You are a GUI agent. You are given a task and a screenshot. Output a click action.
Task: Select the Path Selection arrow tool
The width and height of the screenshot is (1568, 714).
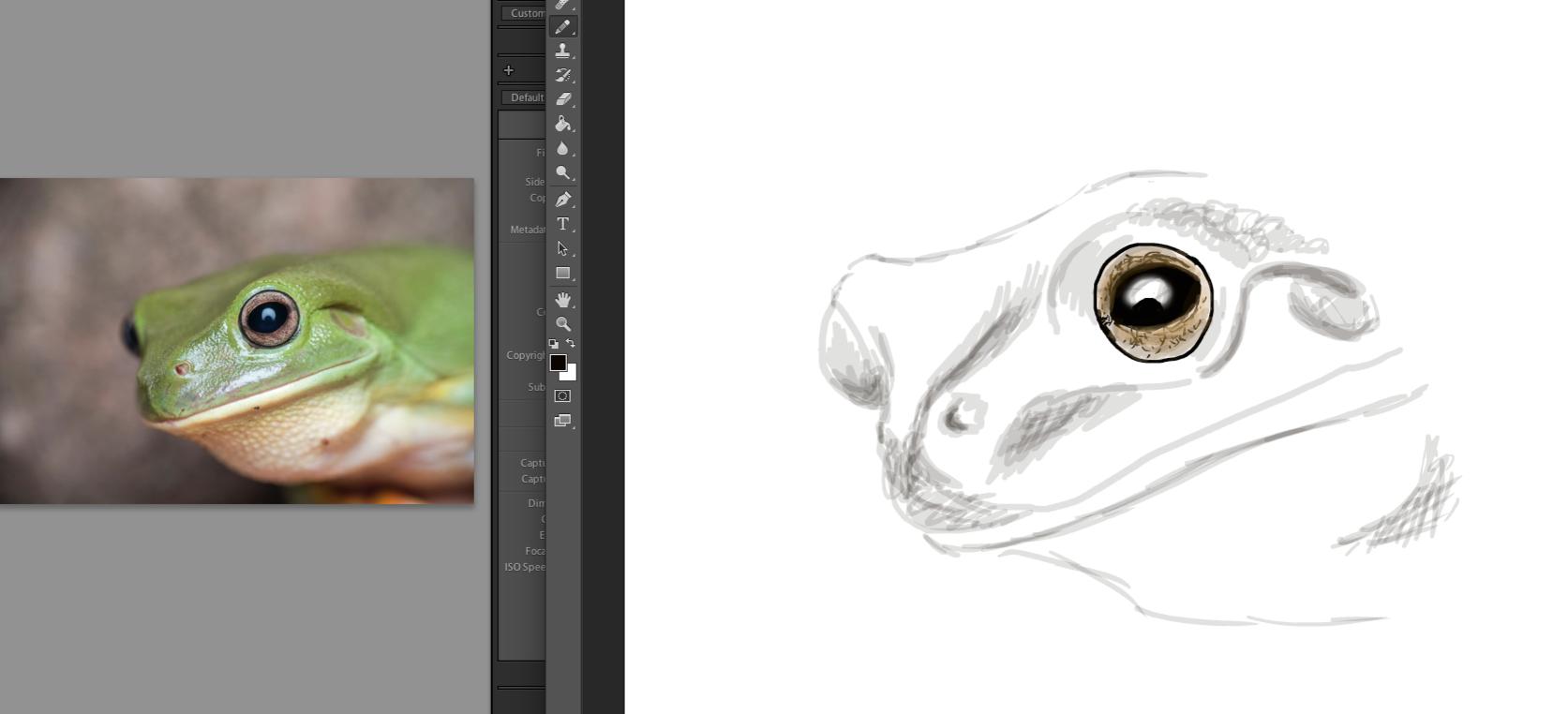[x=562, y=248]
